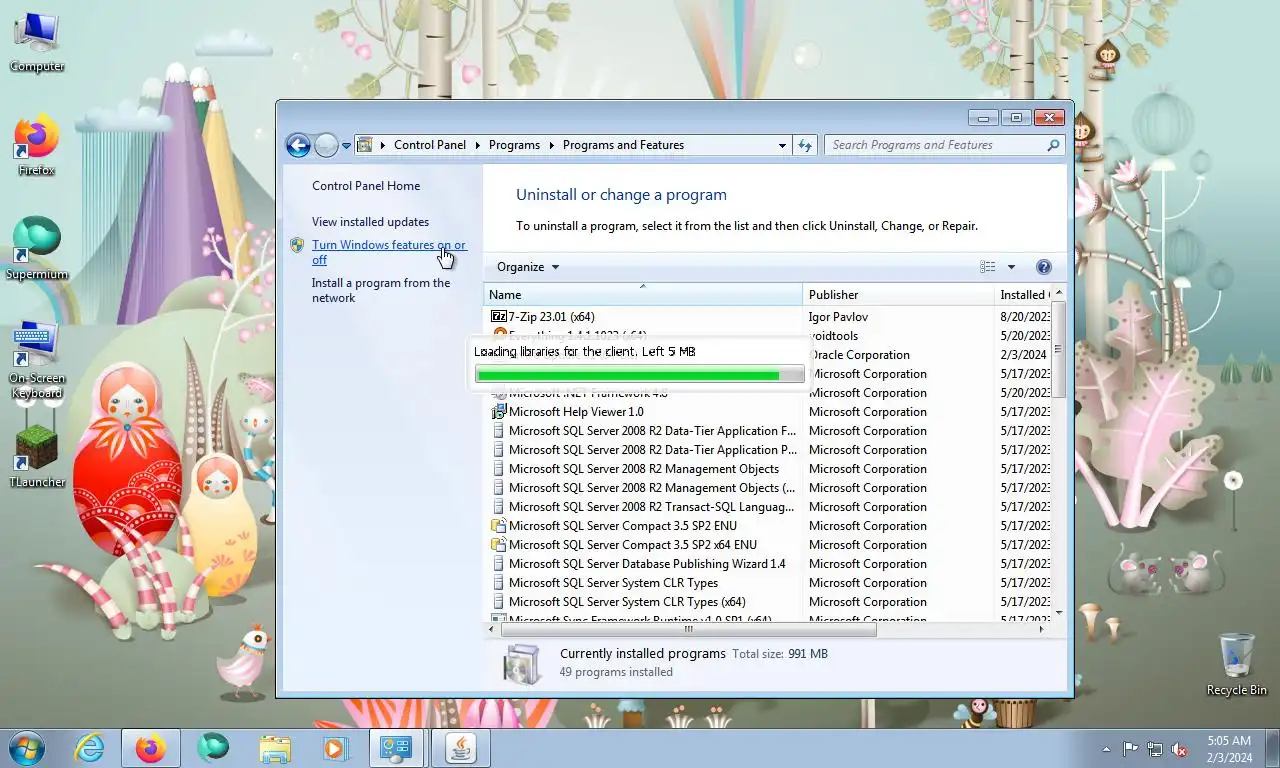Image resolution: width=1280 pixels, height=768 pixels.
Task: Refresh the Programs and Features list
Action: tap(805, 145)
